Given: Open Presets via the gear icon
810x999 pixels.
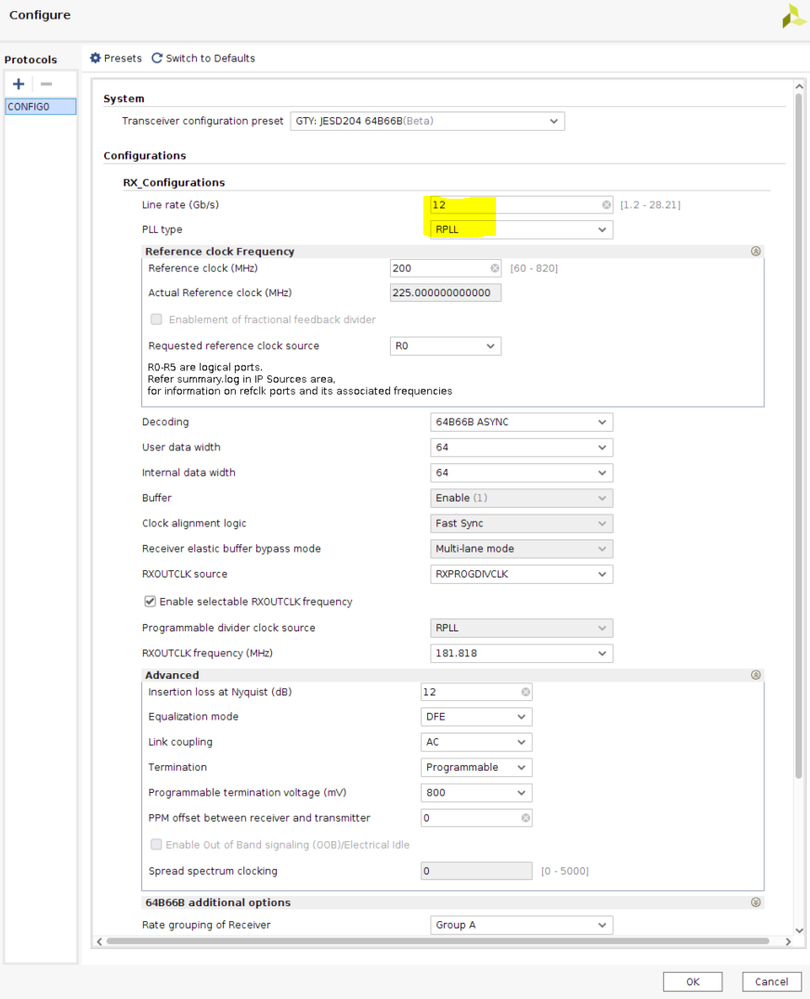Looking at the screenshot, I should tap(96, 58).
